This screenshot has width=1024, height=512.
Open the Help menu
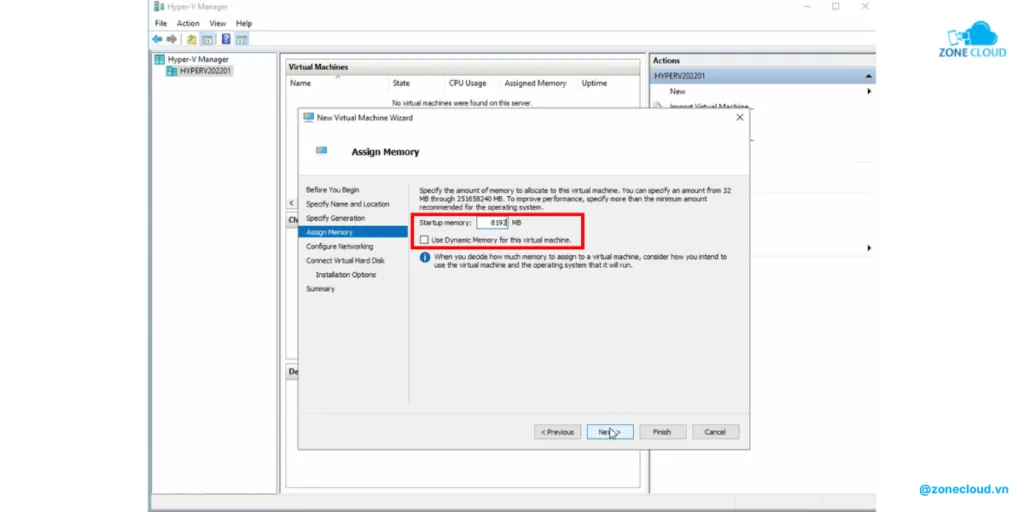pos(244,24)
